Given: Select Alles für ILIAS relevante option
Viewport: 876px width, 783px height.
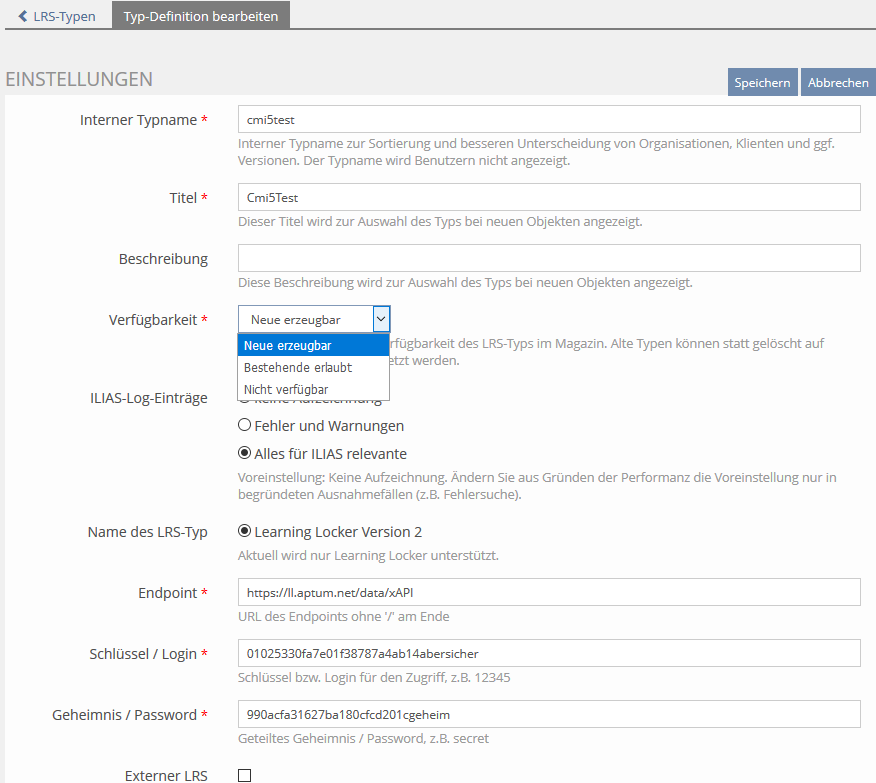Looking at the screenshot, I should tap(244, 454).
